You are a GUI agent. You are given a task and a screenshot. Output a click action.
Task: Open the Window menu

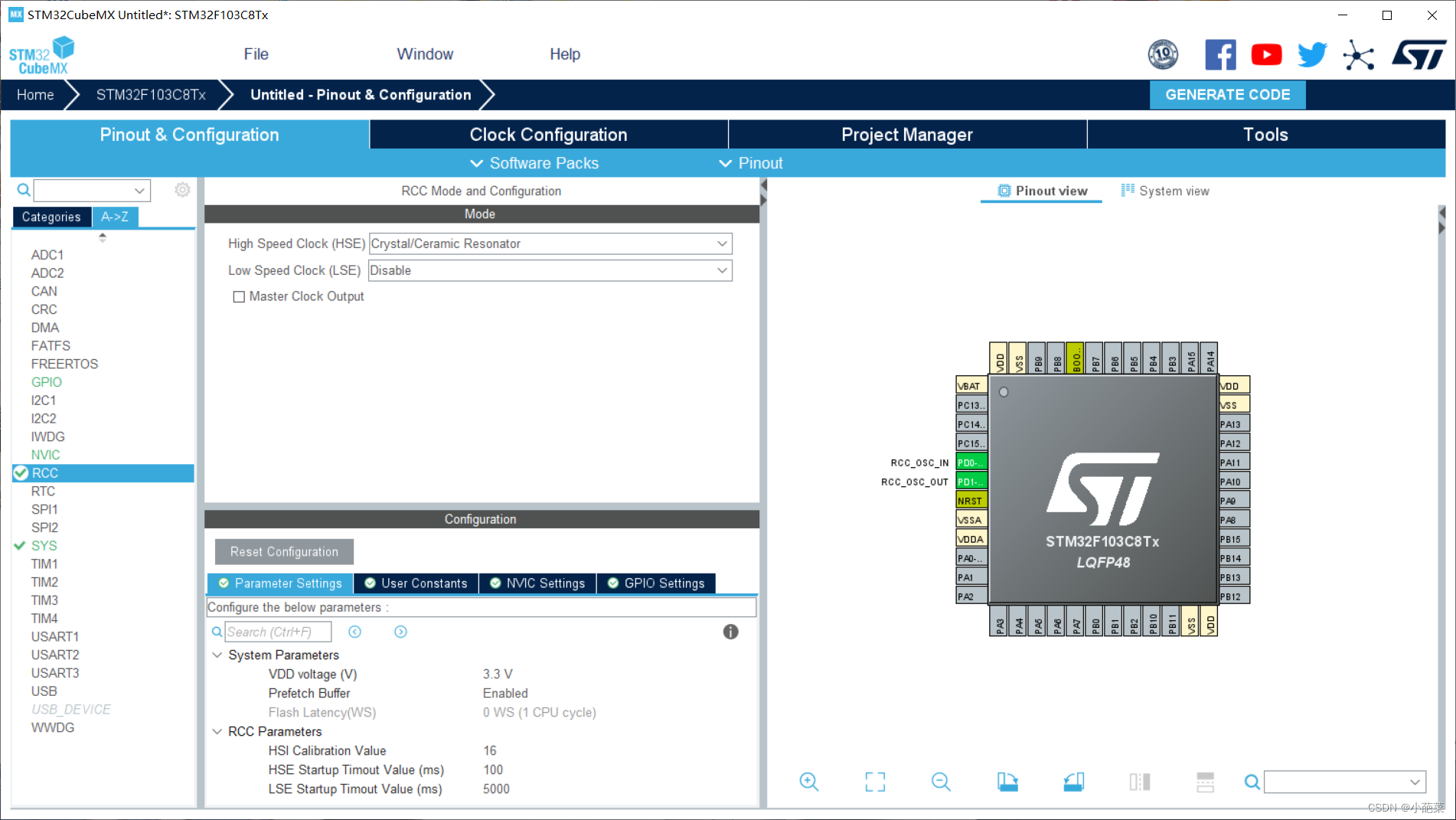pos(425,54)
